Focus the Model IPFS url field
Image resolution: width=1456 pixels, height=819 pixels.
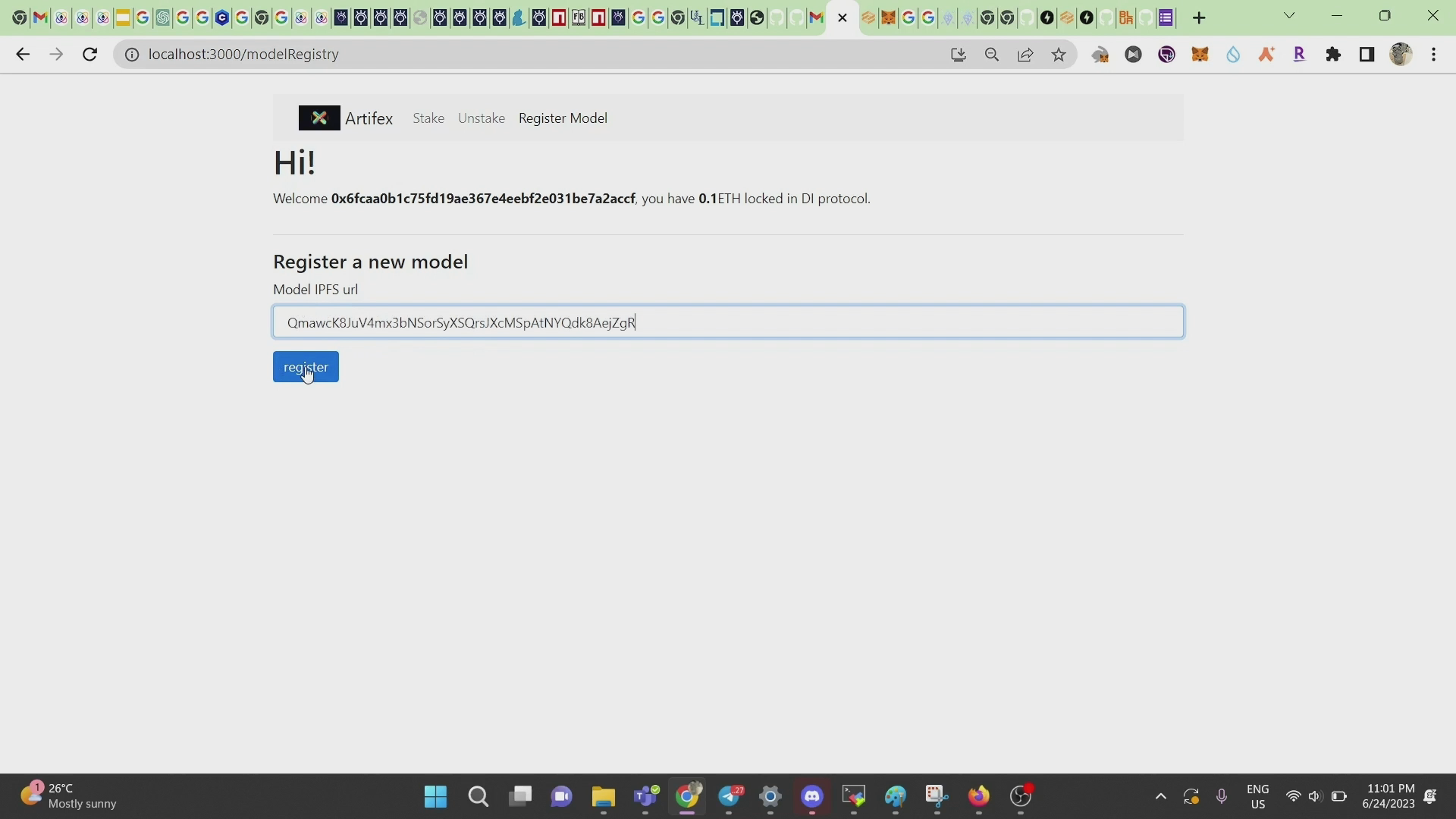(x=728, y=322)
